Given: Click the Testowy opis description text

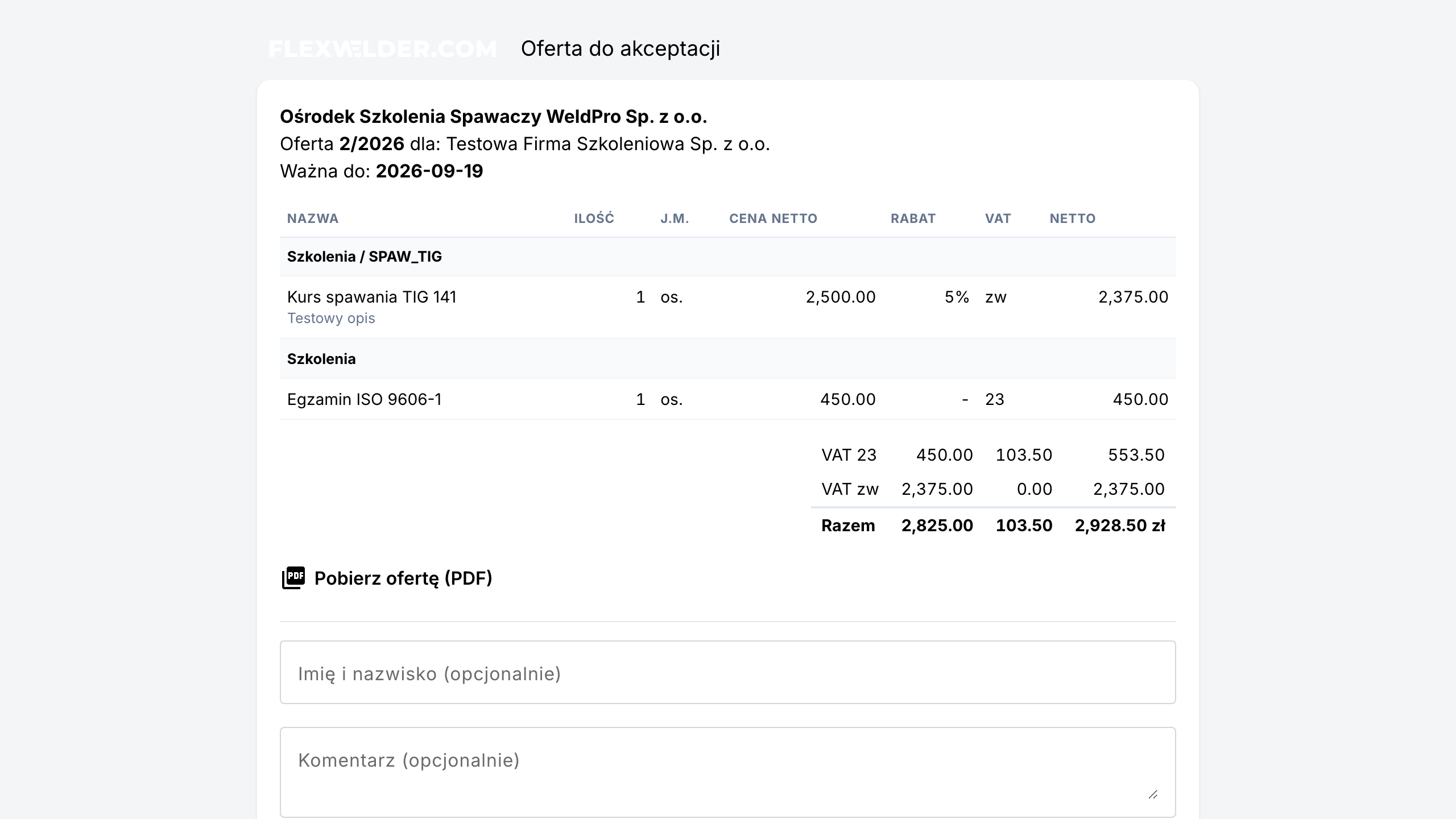Looking at the screenshot, I should (331, 318).
